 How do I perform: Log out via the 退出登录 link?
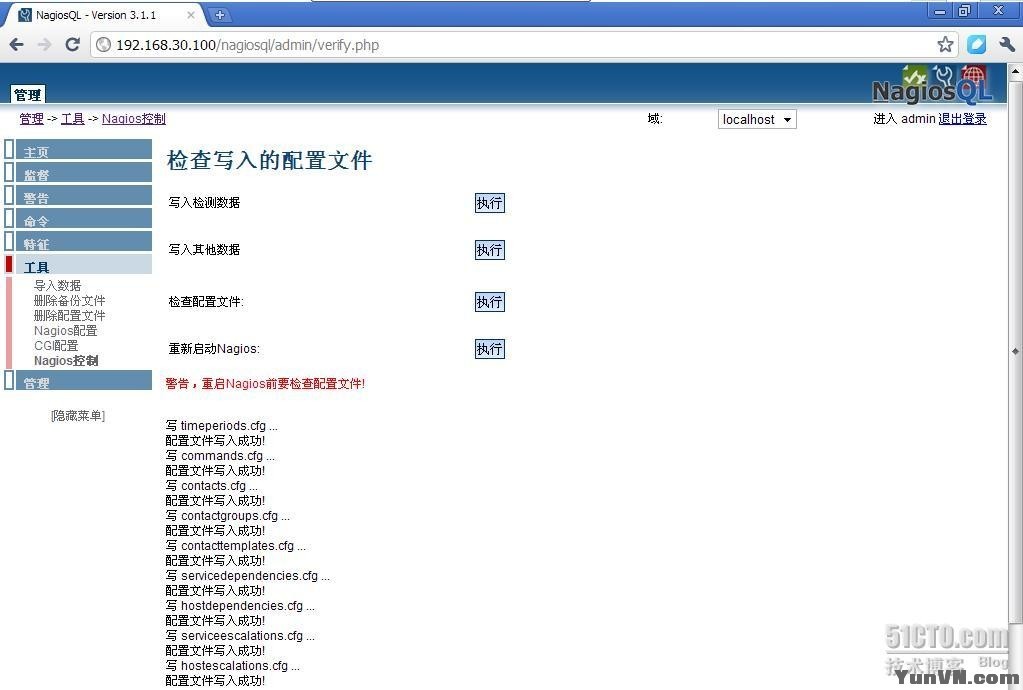[x=962, y=119]
